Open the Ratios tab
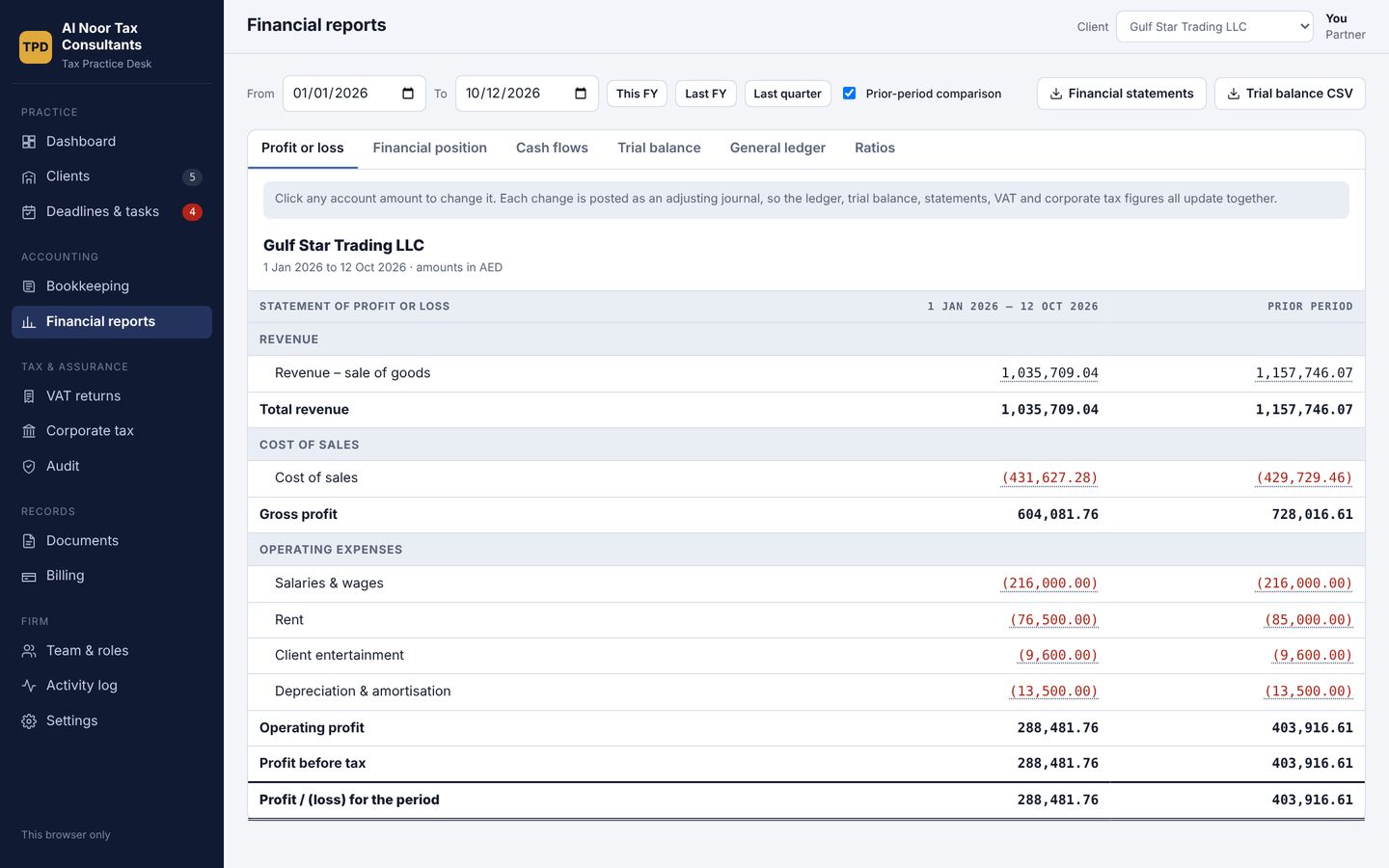Screen dimensions: 1389x868 point(875,149)
